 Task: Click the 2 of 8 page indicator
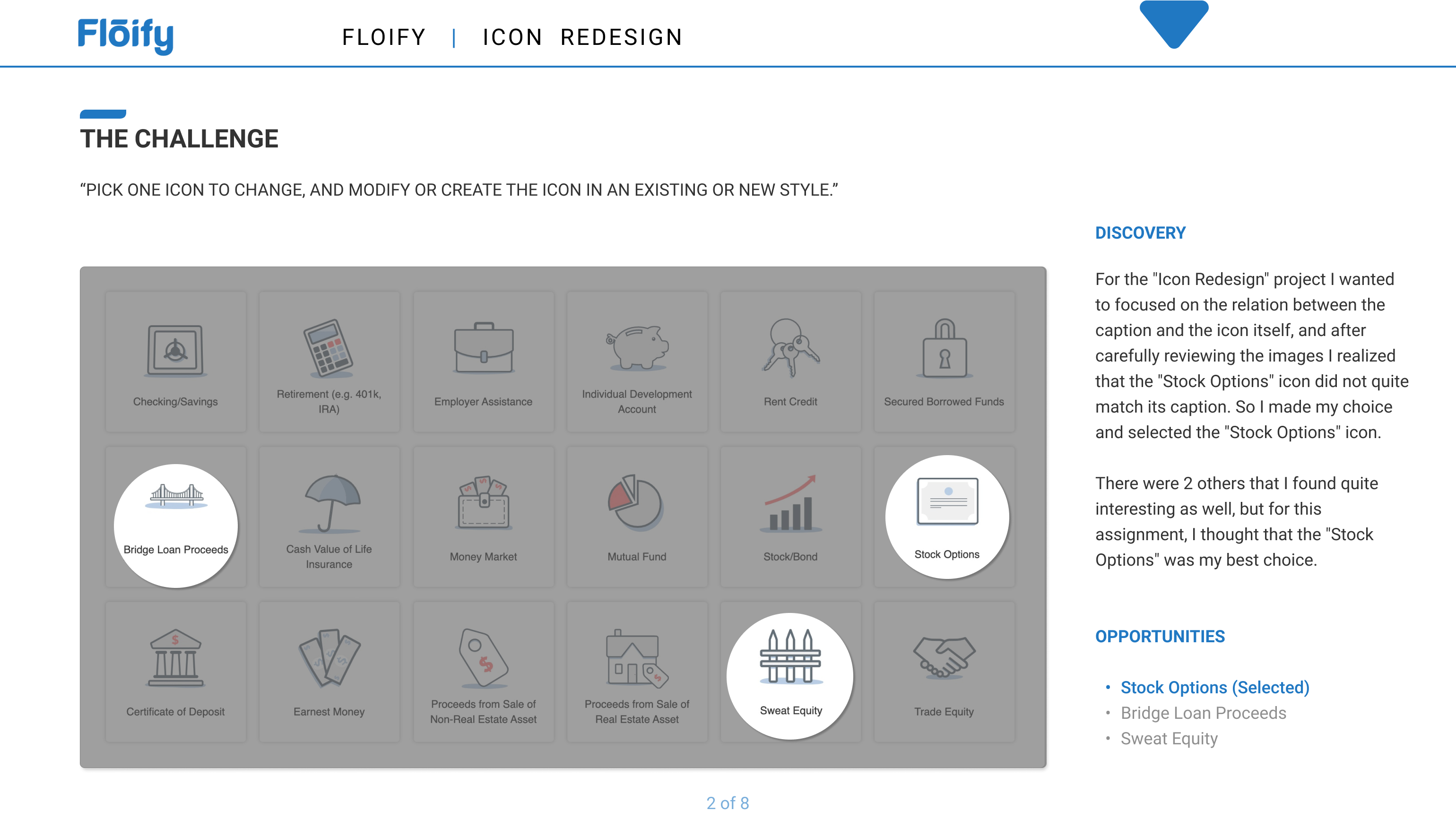728,802
